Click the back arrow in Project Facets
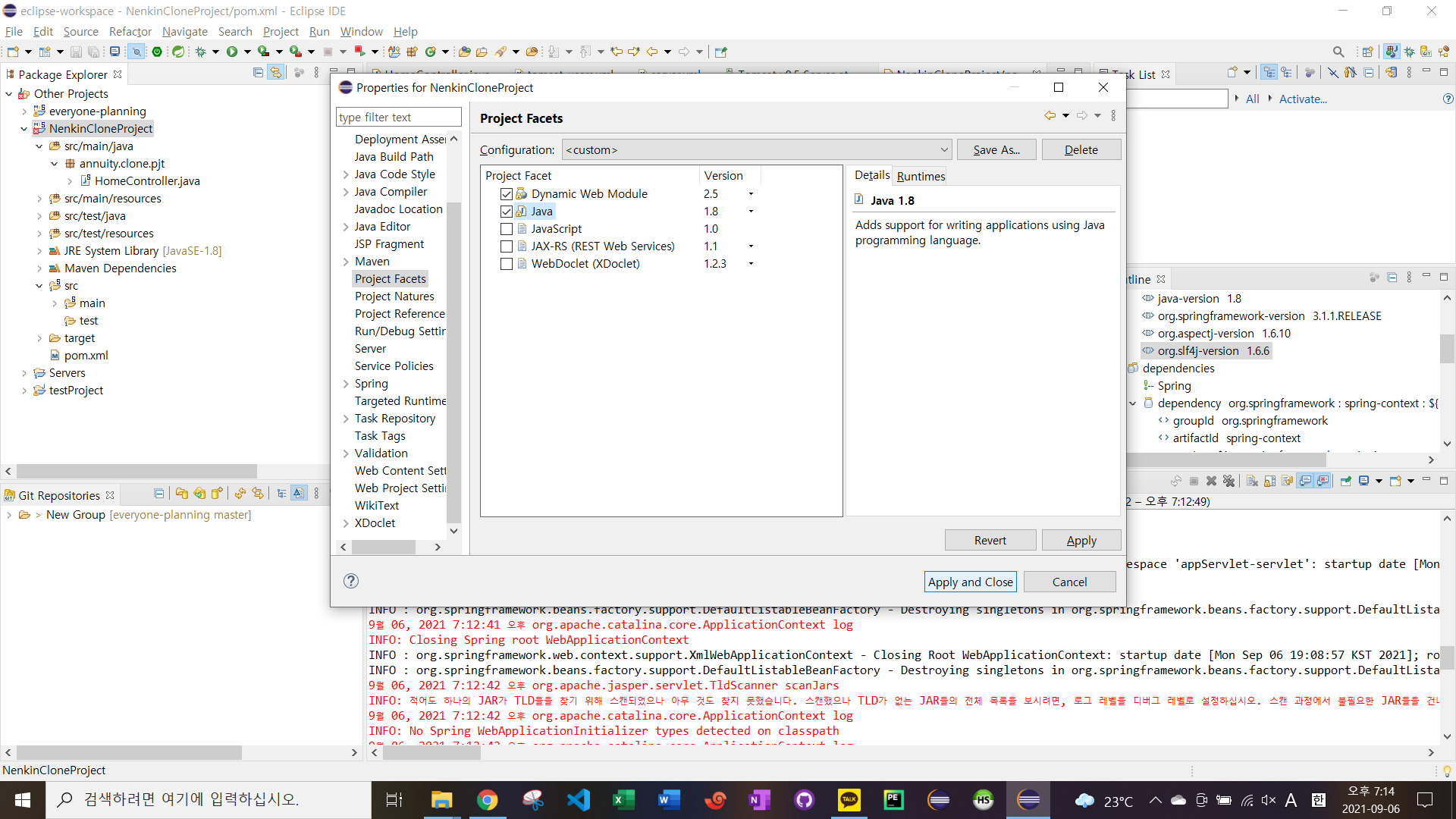This screenshot has height=819, width=1456. click(1050, 116)
